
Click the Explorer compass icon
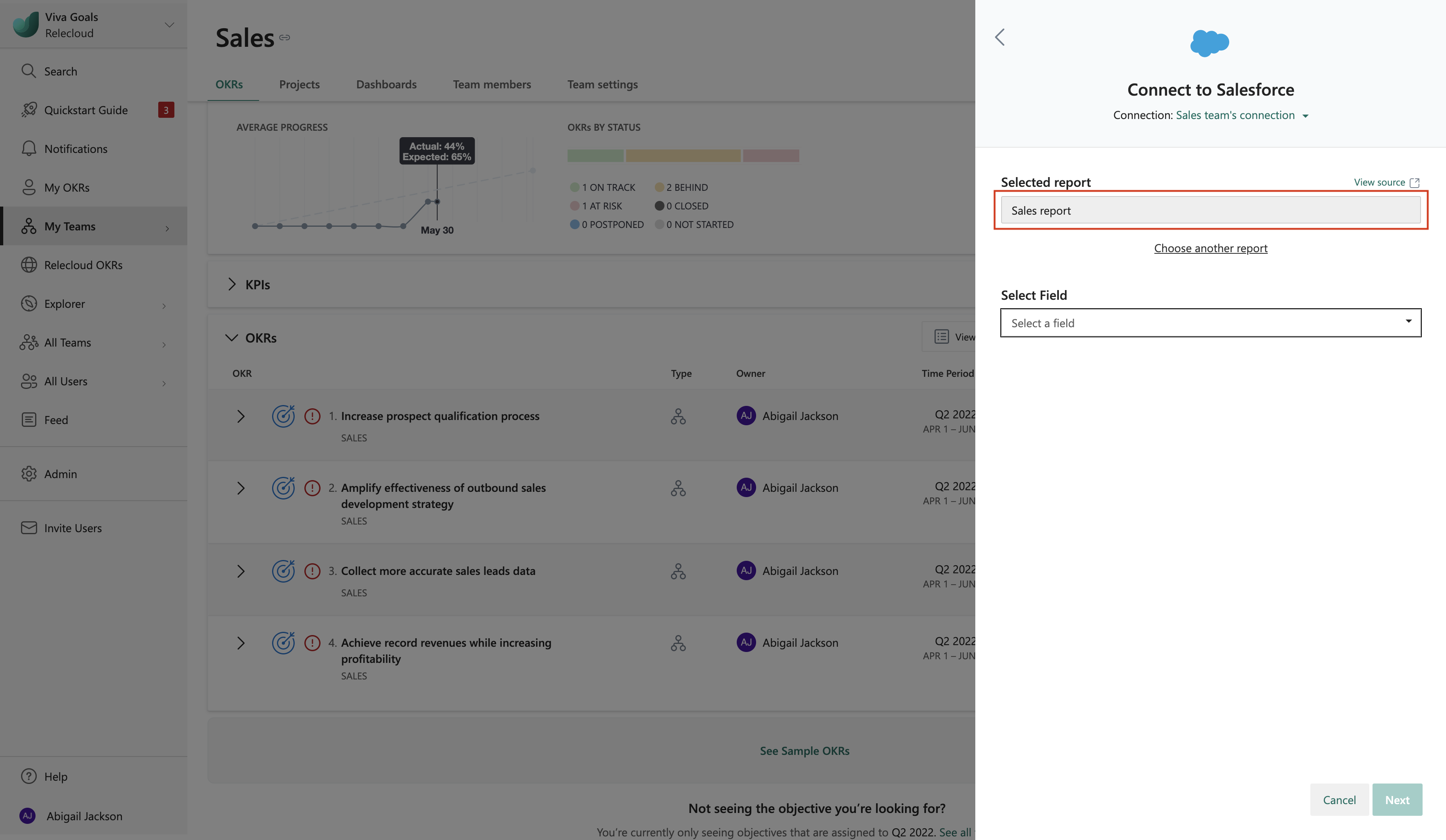tap(29, 303)
